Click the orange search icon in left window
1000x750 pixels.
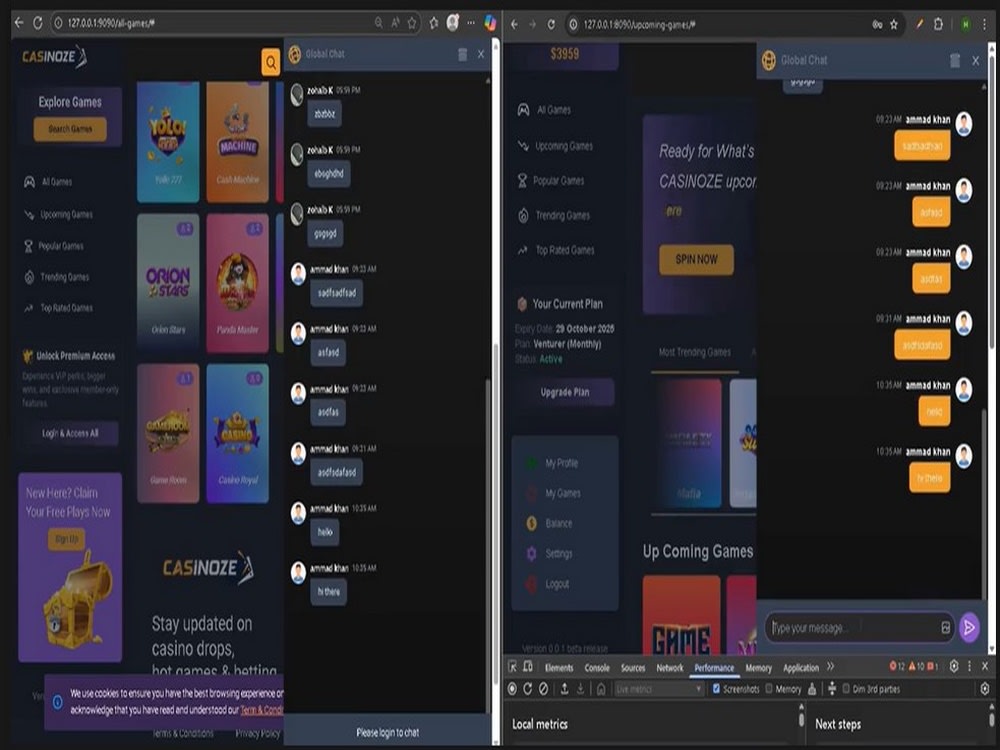[270, 62]
